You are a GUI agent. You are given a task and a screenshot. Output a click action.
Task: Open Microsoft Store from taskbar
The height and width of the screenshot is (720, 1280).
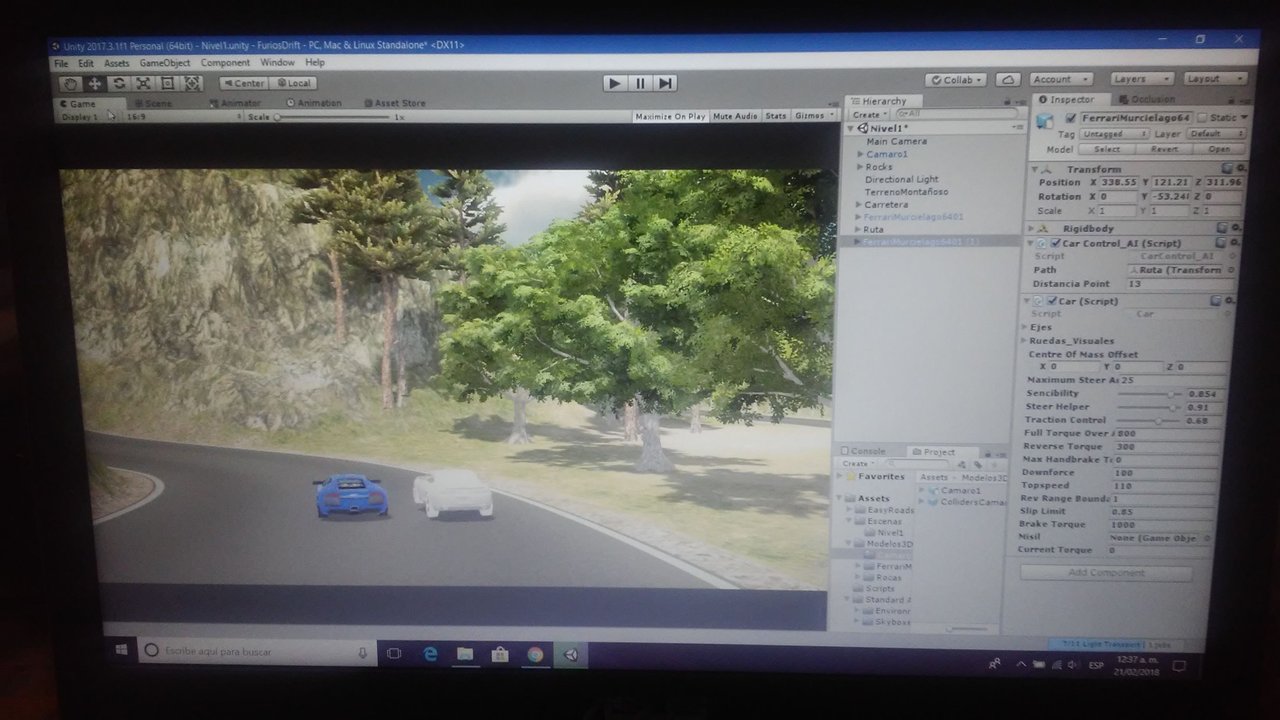[x=500, y=655]
